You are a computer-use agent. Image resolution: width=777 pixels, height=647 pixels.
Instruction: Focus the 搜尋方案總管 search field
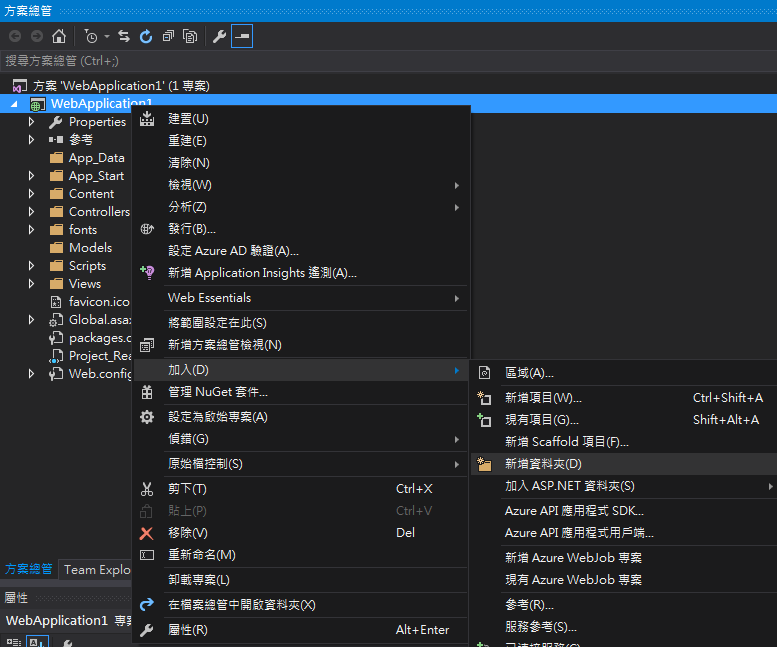pyautogui.click(x=388, y=61)
